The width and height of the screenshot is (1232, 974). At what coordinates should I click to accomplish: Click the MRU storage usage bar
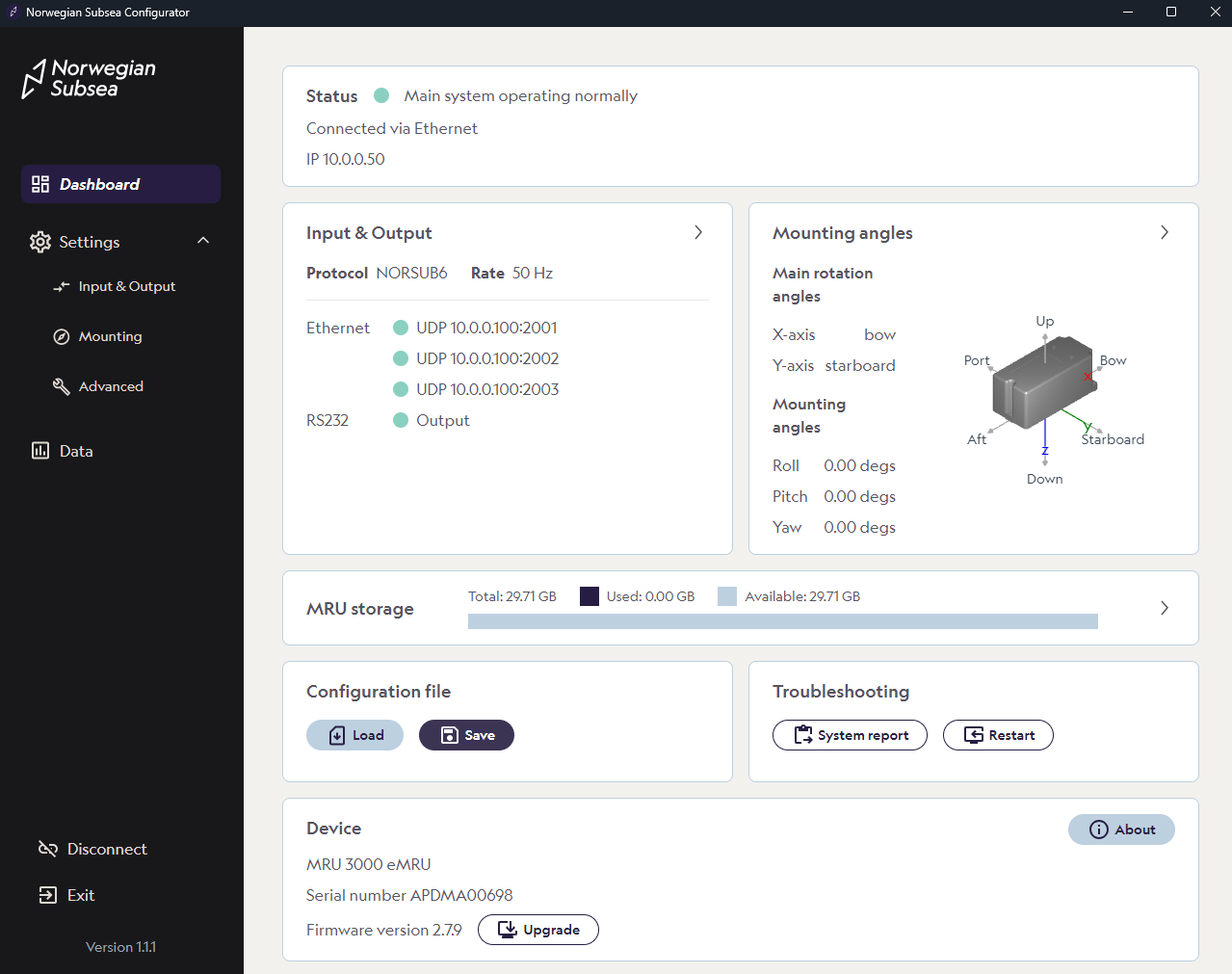pos(782,621)
